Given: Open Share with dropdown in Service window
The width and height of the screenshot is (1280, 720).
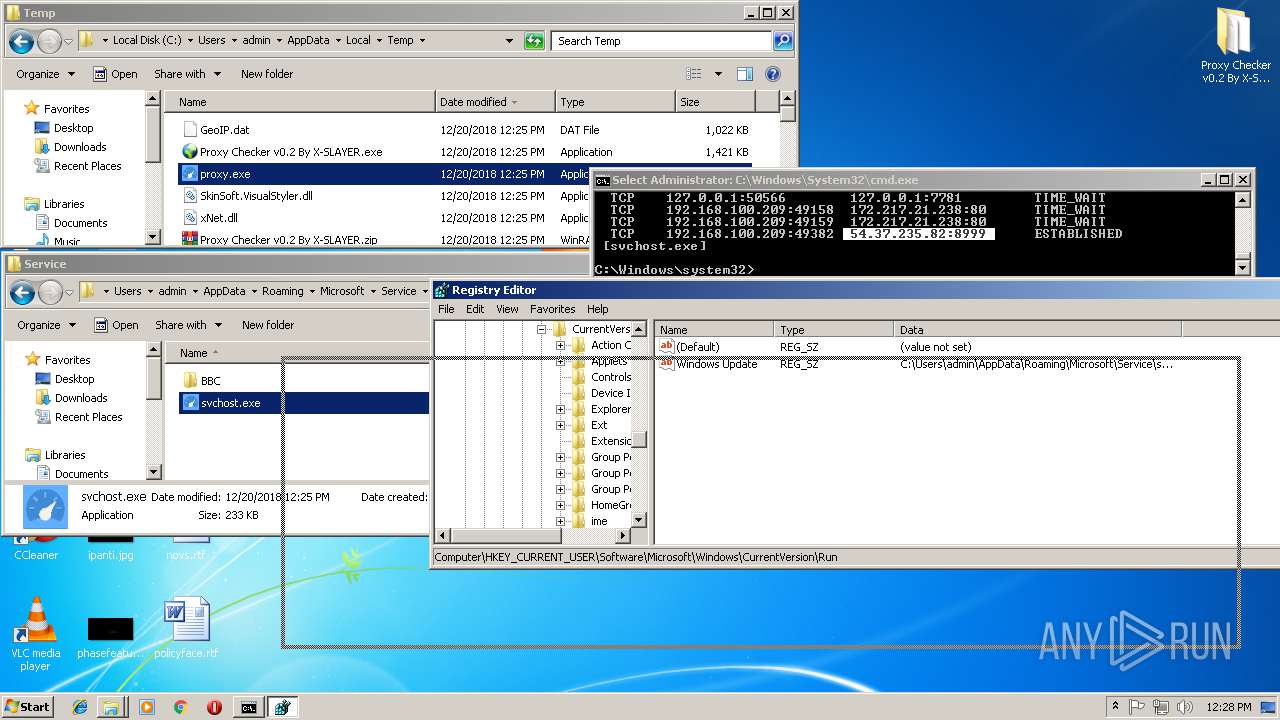Looking at the screenshot, I should (x=188, y=325).
